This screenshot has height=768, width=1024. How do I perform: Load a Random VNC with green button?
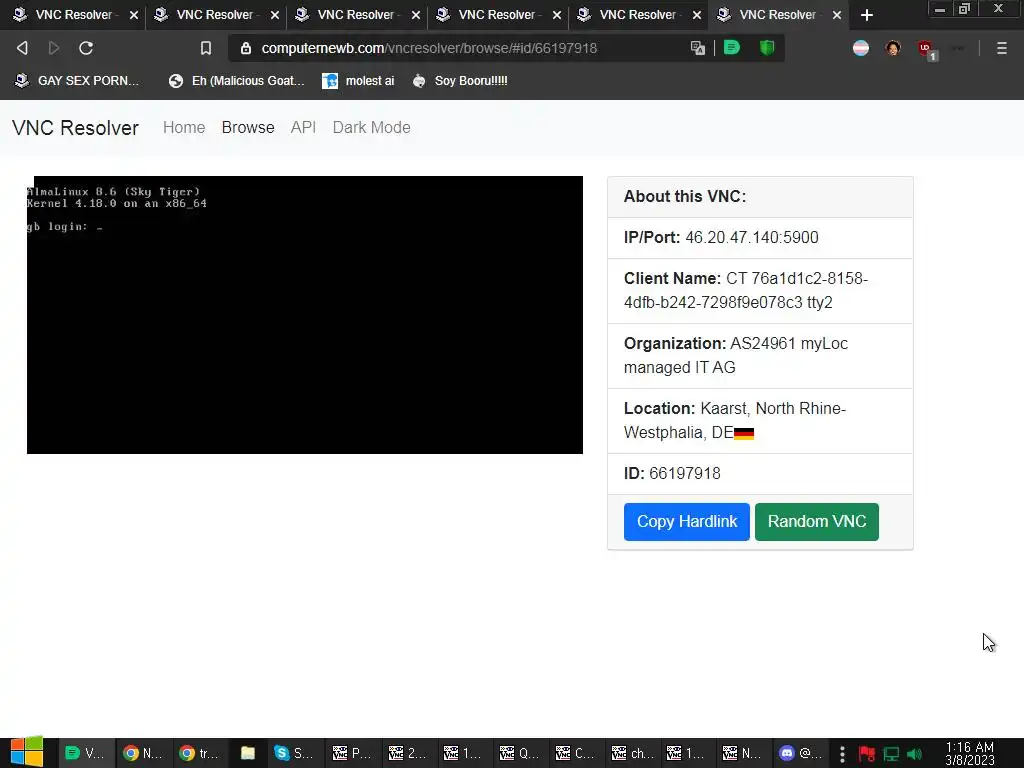[x=816, y=522]
